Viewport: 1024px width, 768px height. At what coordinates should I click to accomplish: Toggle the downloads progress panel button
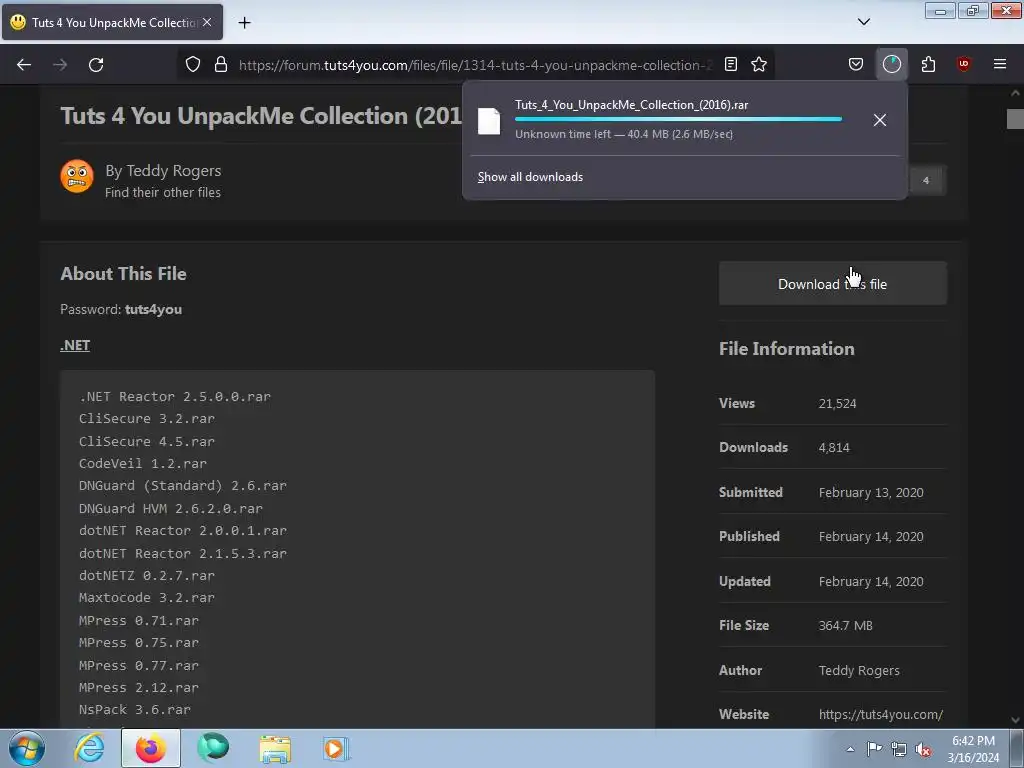point(891,64)
